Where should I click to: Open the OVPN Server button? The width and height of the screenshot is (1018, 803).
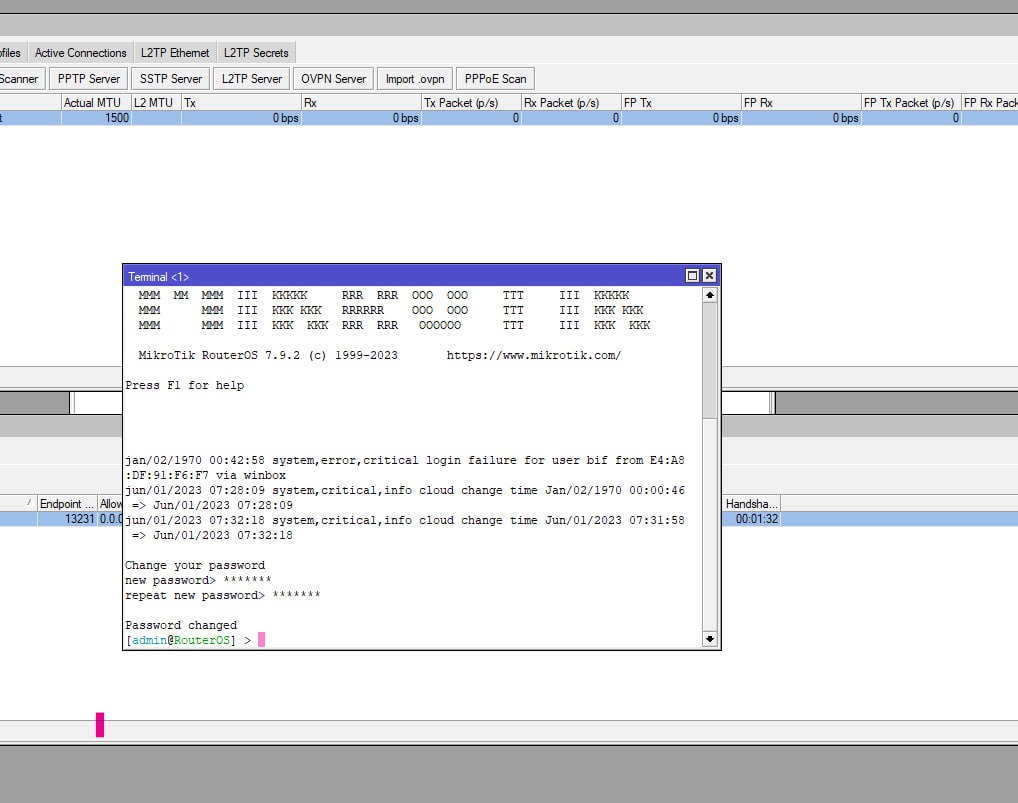[333, 79]
